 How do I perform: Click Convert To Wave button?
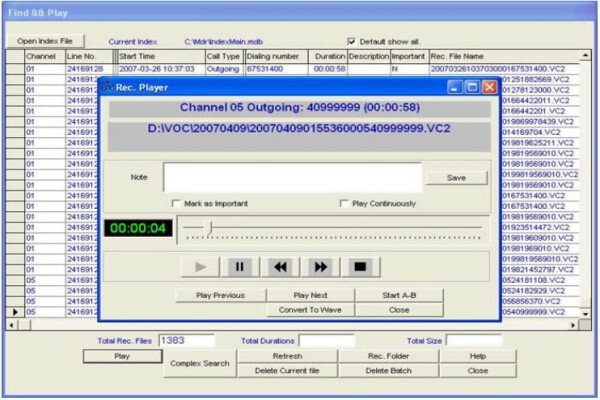(310, 310)
